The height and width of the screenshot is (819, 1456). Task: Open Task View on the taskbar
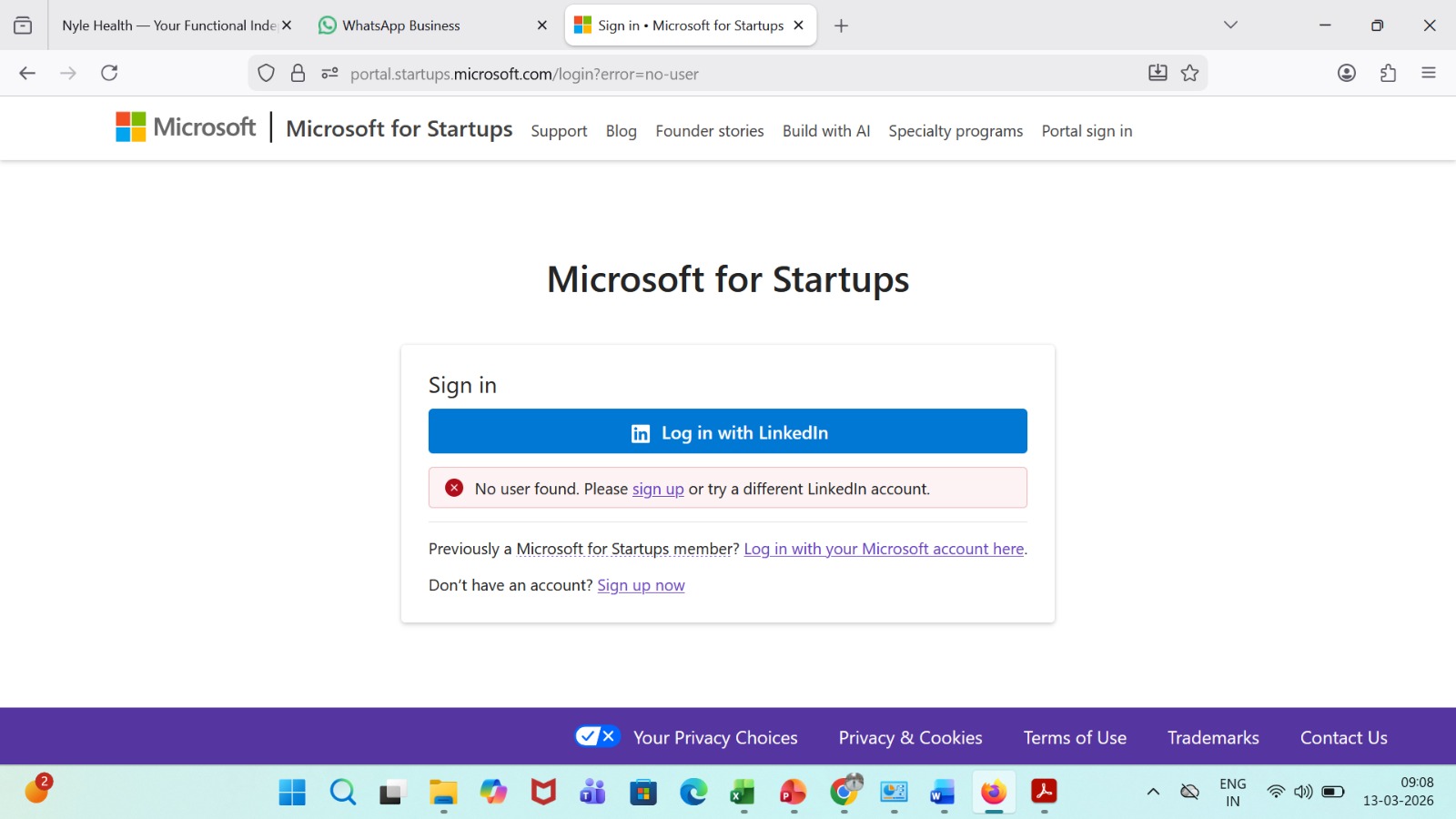click(392, 793)
